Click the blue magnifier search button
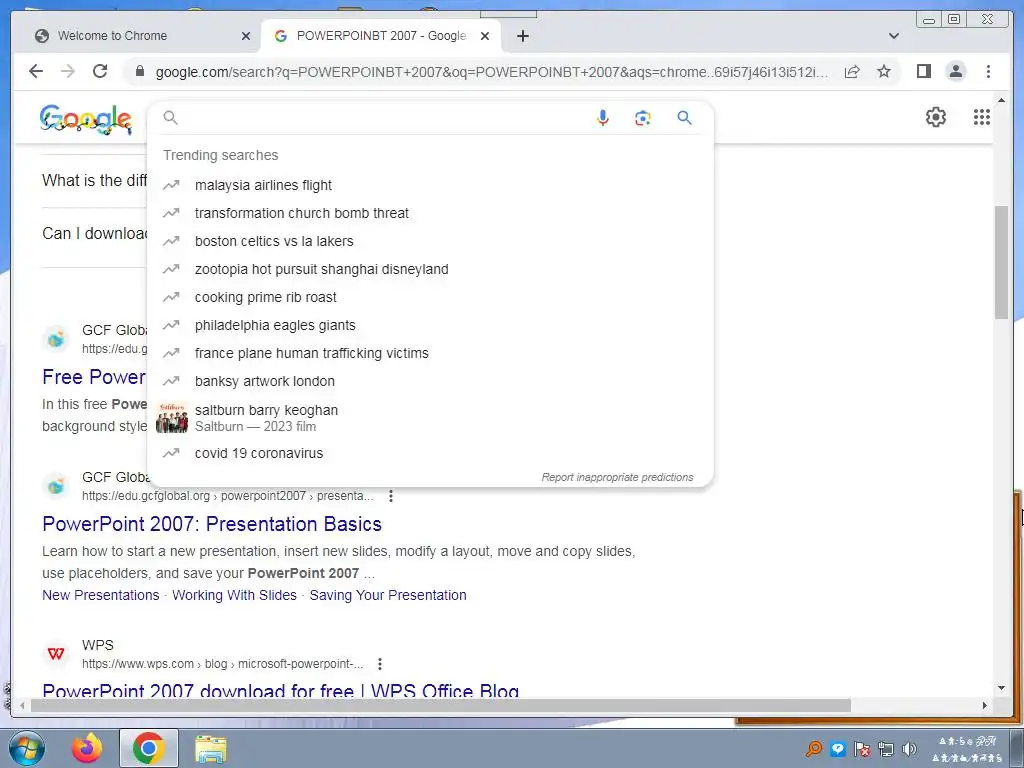Image resolution: width=1024 pixels, height=768 pixels. [684, 118]
